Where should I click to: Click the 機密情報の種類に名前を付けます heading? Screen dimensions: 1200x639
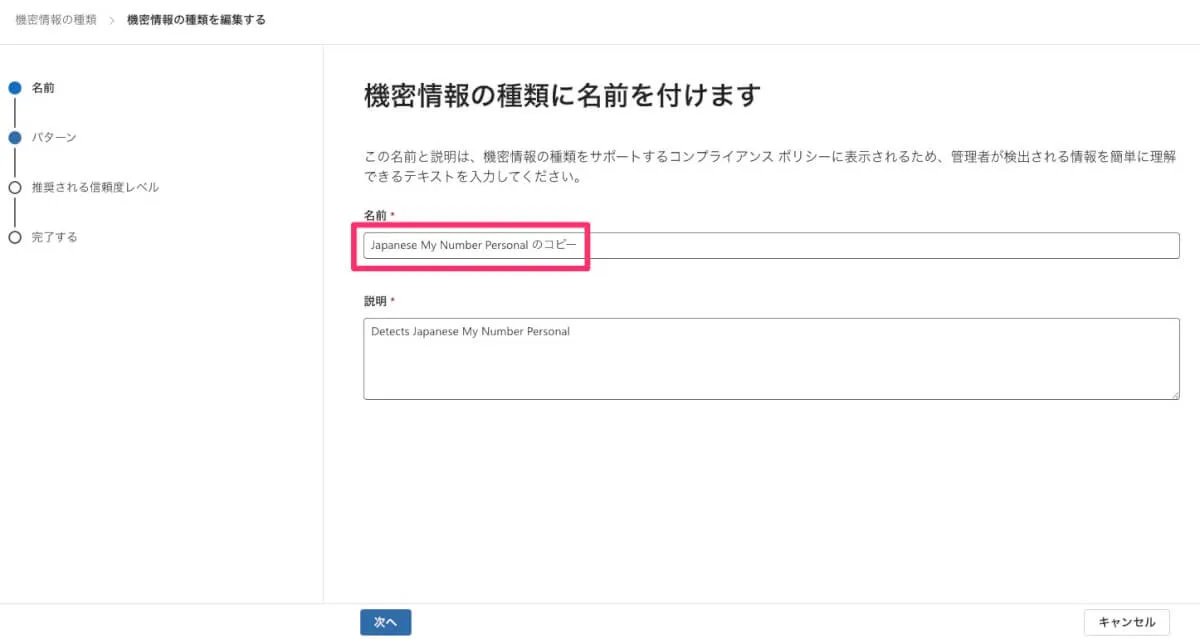click(x=562, y=96)
